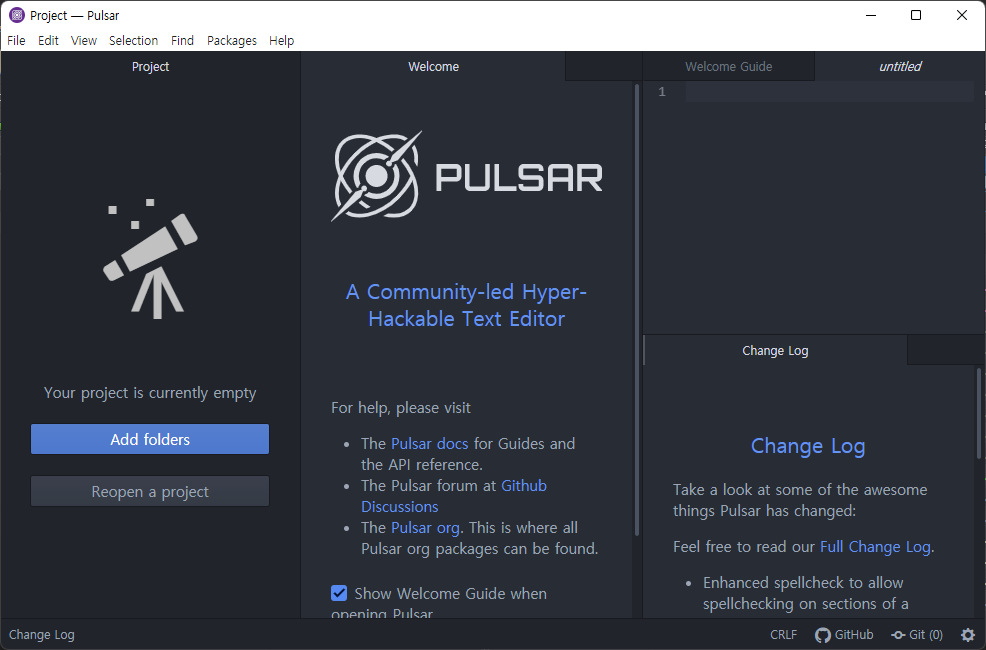Open the Full Change Log link
The height and width of the screenshot is (650, 986).
(875, 546)
